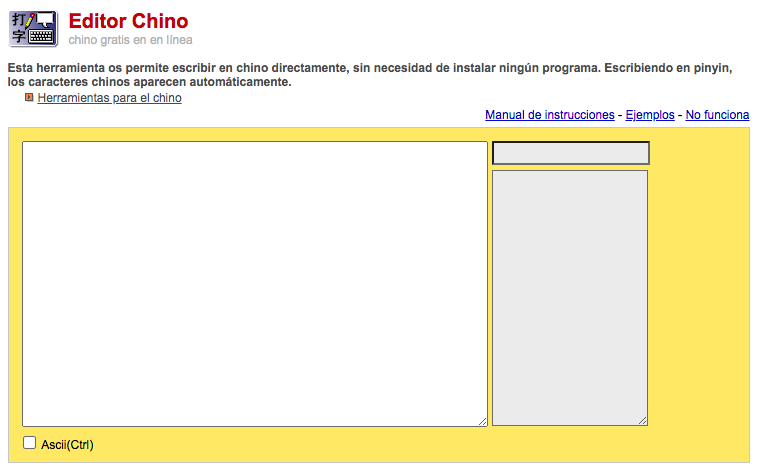Click the monitor graphic inside the logo
This screenshot has height=470, width=757.
point(45,20)
